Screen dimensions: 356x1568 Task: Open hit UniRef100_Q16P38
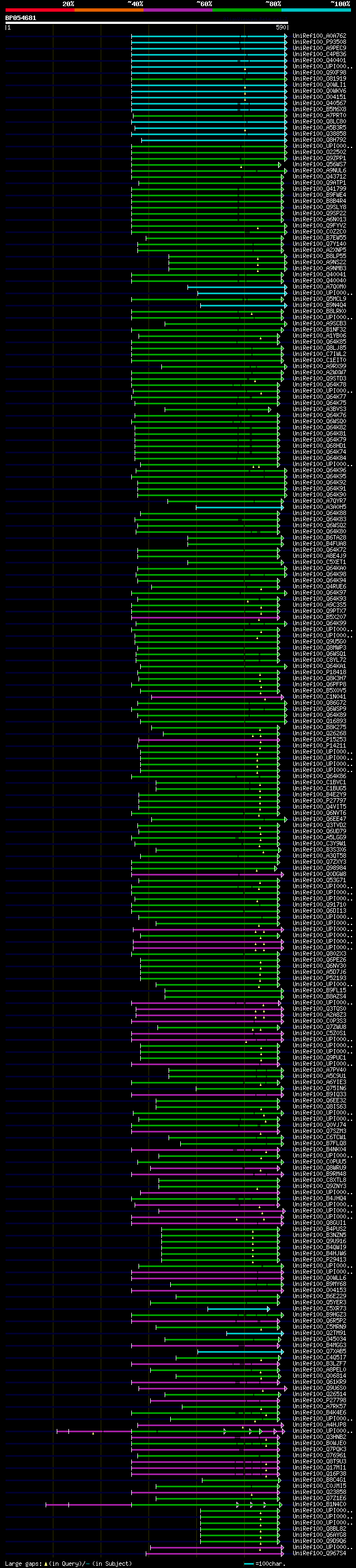319,1473
